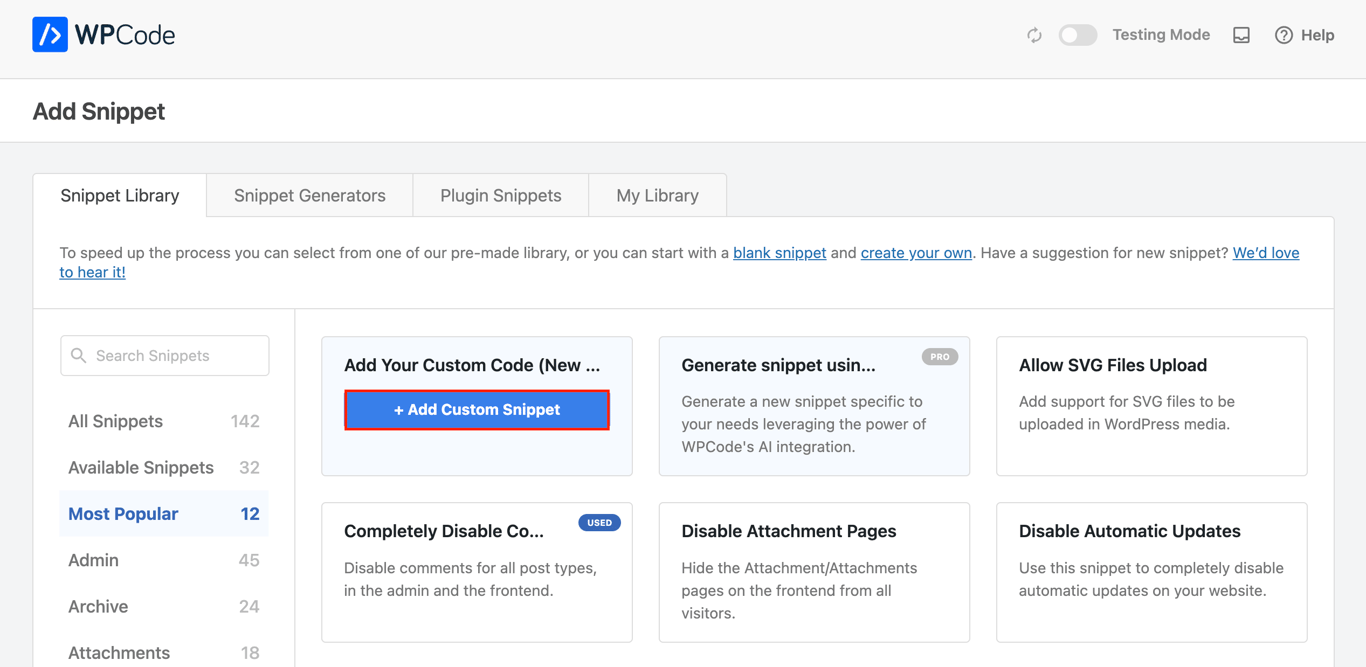
Task: Click the USED badge on Completely Disable Comments
Action: tap(599, 522)
